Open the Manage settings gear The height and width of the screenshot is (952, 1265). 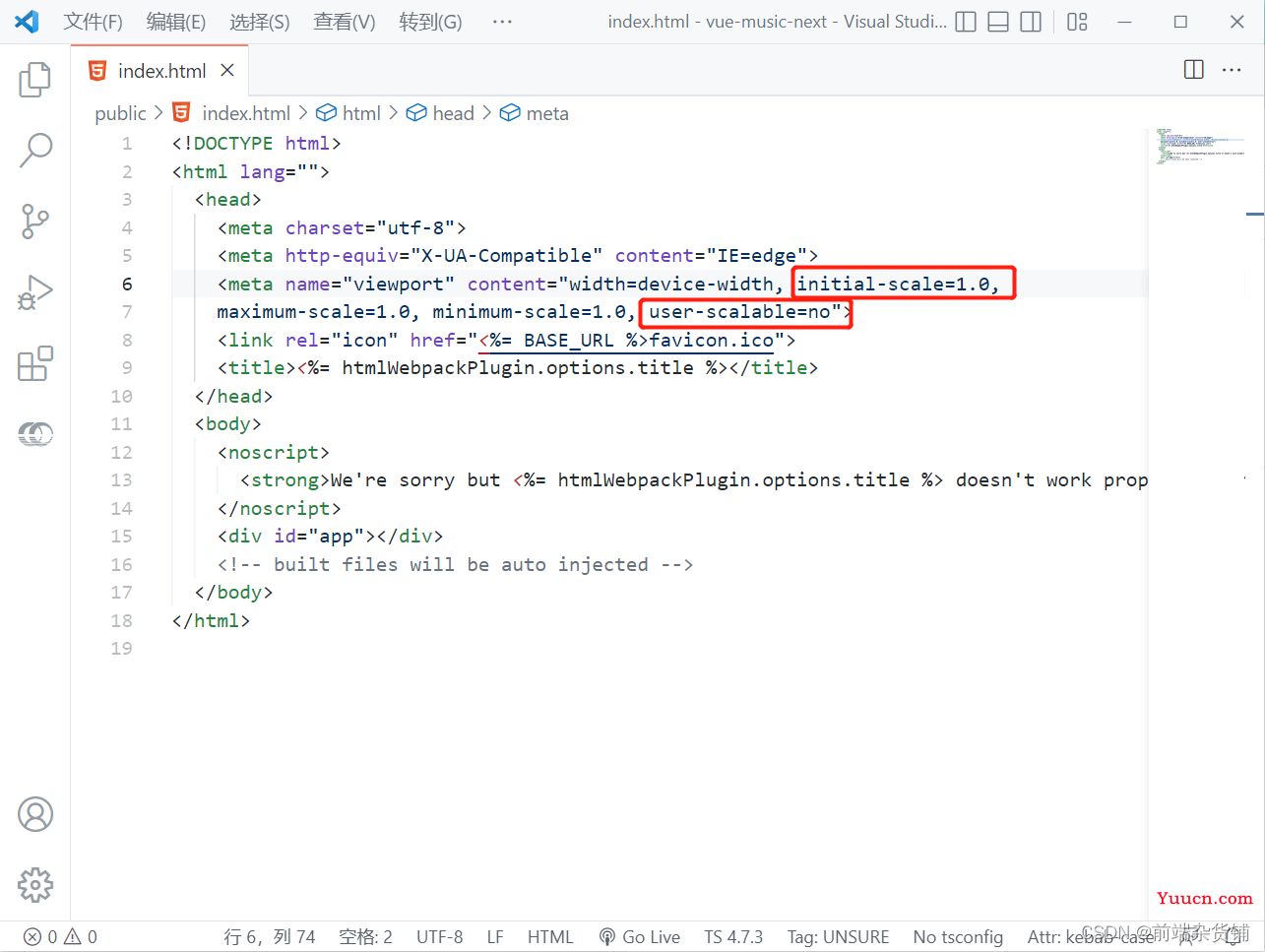35,885
